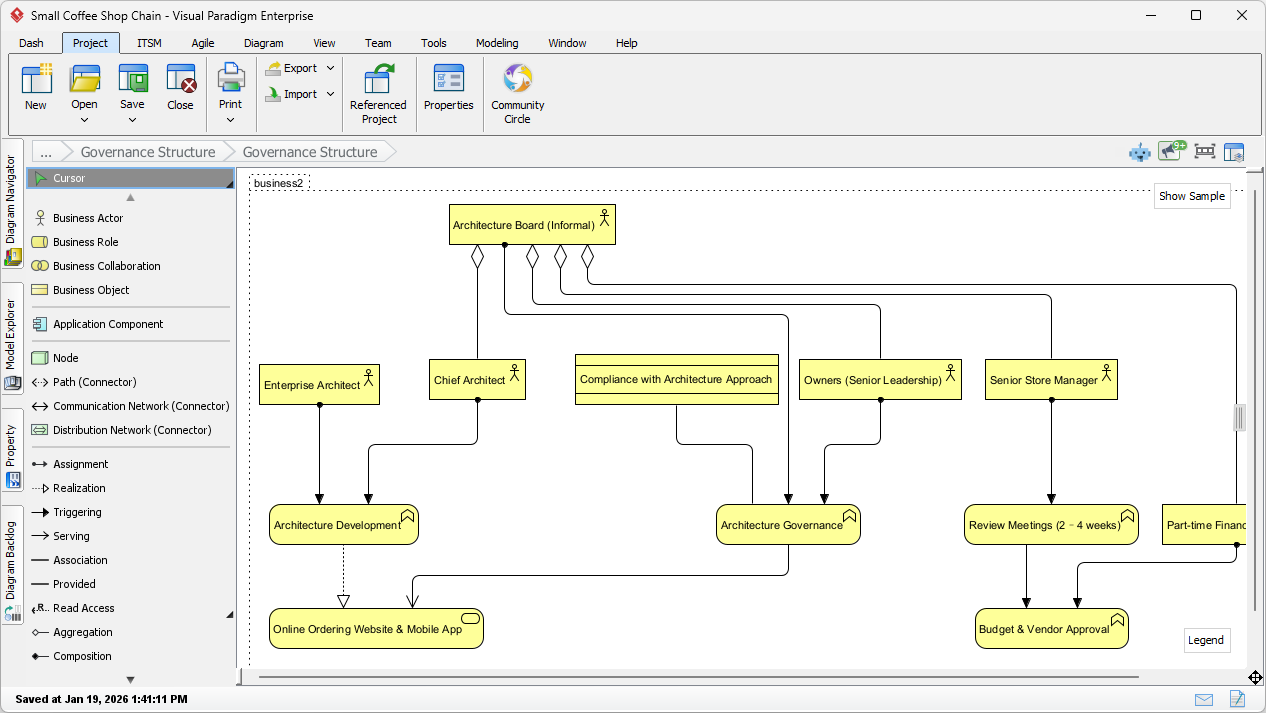Open the AI assistant robot icon
Screen dimensions: 1266x713
[1140, 151]
